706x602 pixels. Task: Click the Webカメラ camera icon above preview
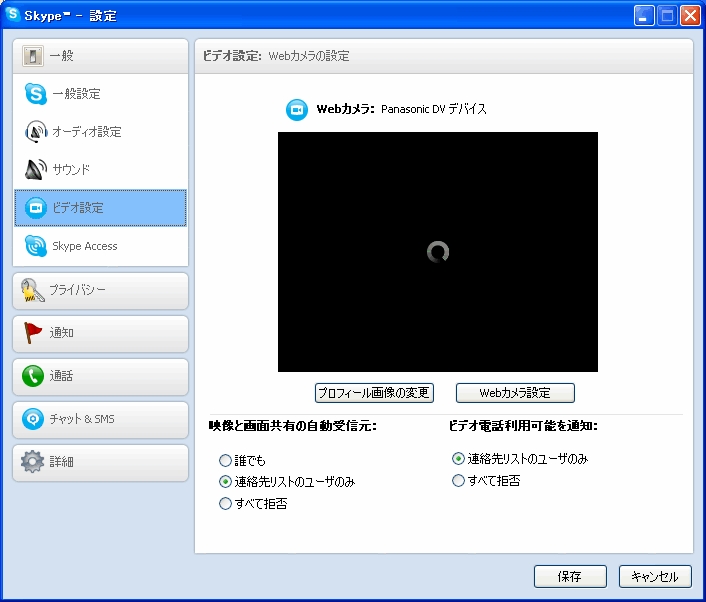297,109
